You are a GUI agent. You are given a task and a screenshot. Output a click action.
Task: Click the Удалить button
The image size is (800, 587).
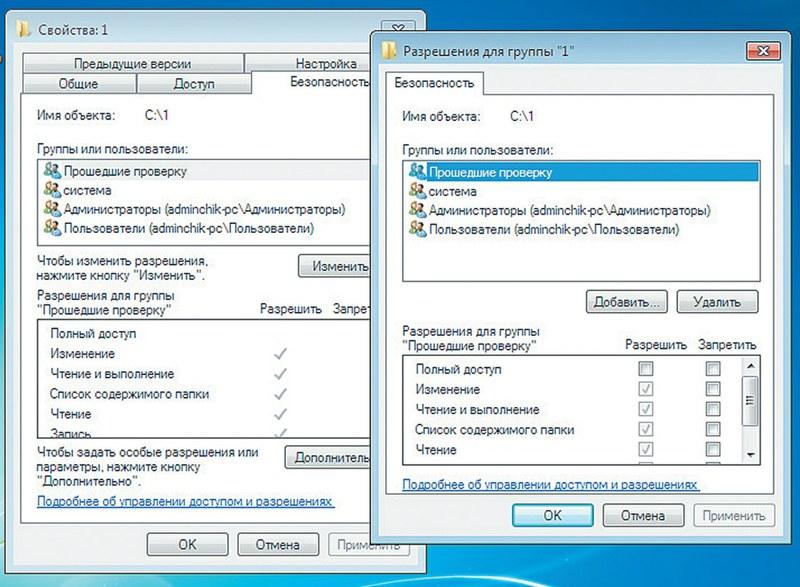[717, 301]
